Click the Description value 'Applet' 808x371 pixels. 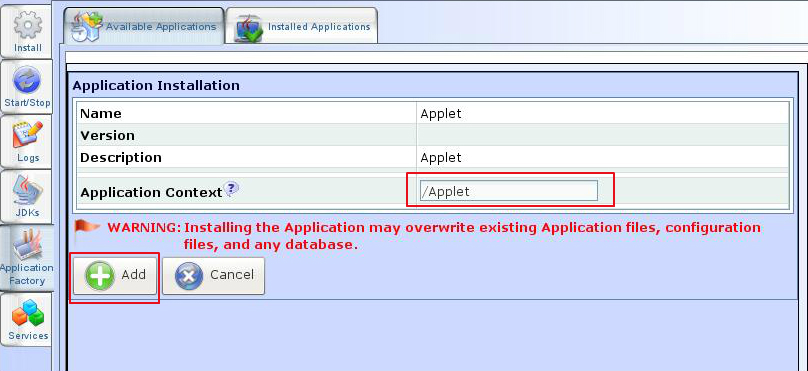(441, 157)
